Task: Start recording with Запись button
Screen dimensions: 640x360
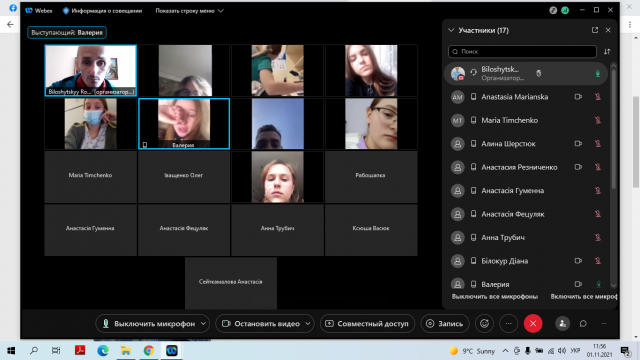Action: coord(444,324)
